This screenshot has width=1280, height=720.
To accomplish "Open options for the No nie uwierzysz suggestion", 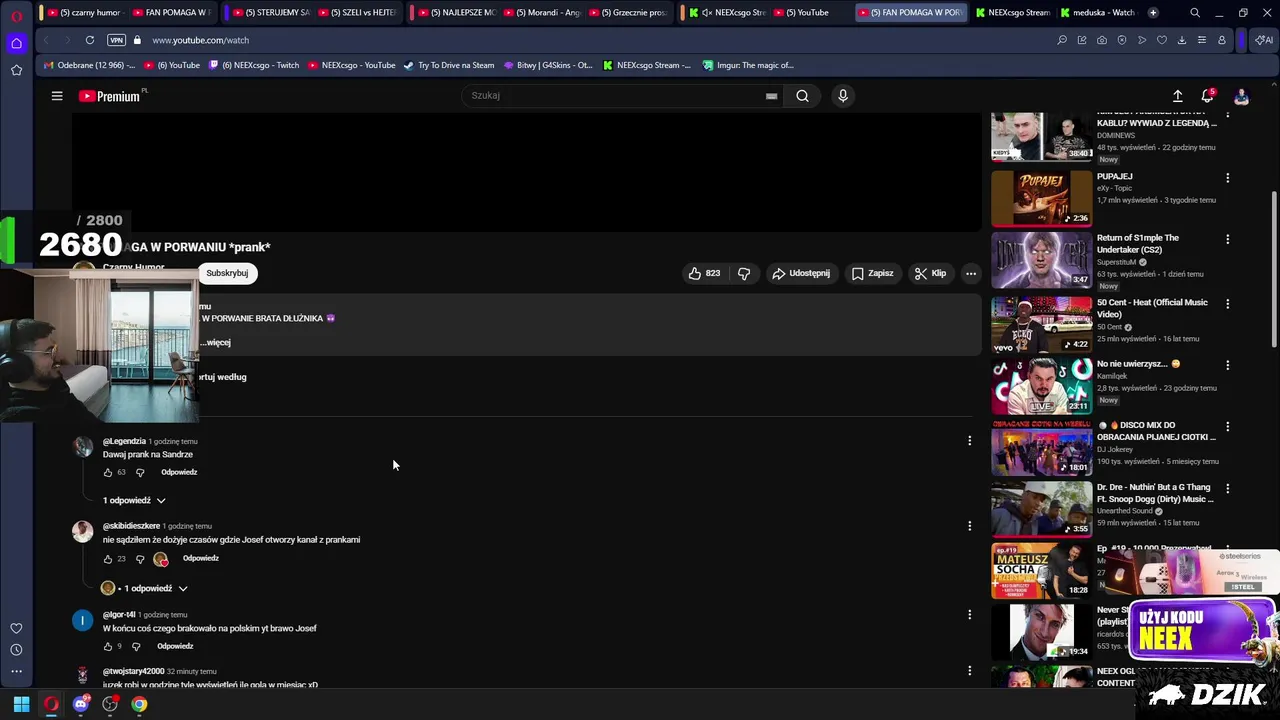I will (x=1227, y=366).
